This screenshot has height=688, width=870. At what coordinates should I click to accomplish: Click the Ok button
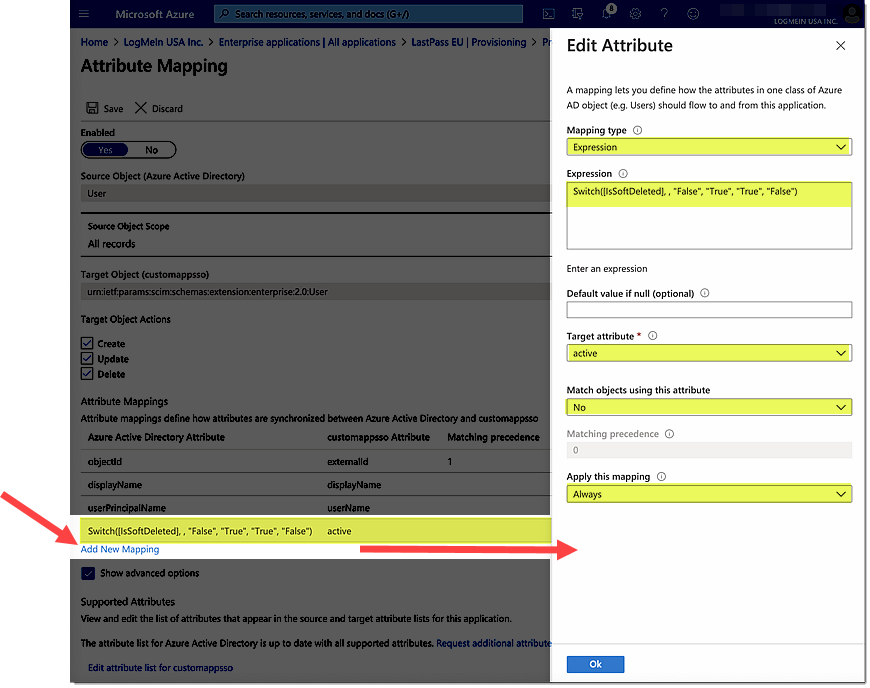click(x=595, y=664)
